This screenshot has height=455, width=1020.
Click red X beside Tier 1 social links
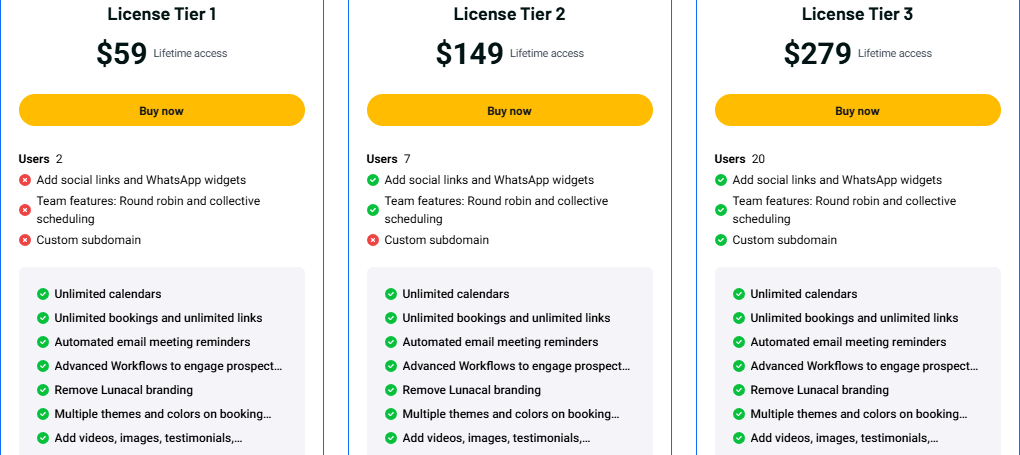coord(25,180)
